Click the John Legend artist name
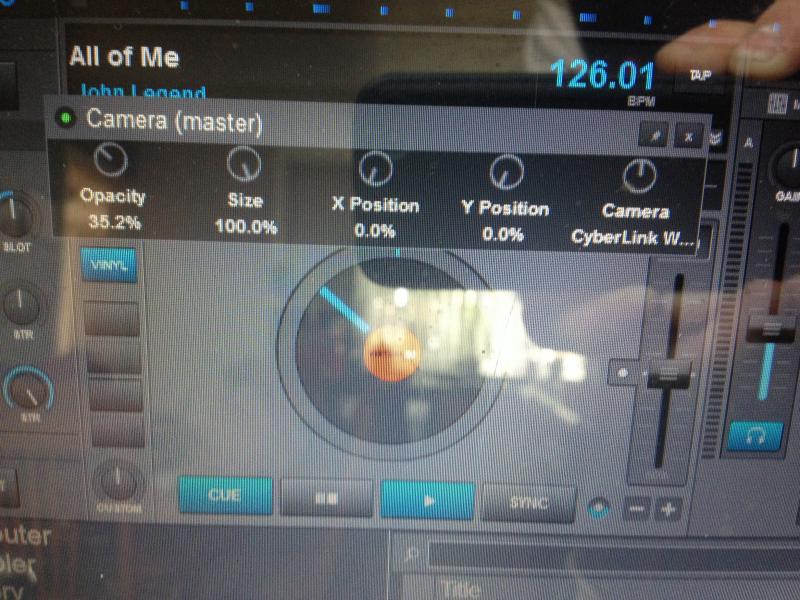Screen dimensions: 800x600 point(143,91)
